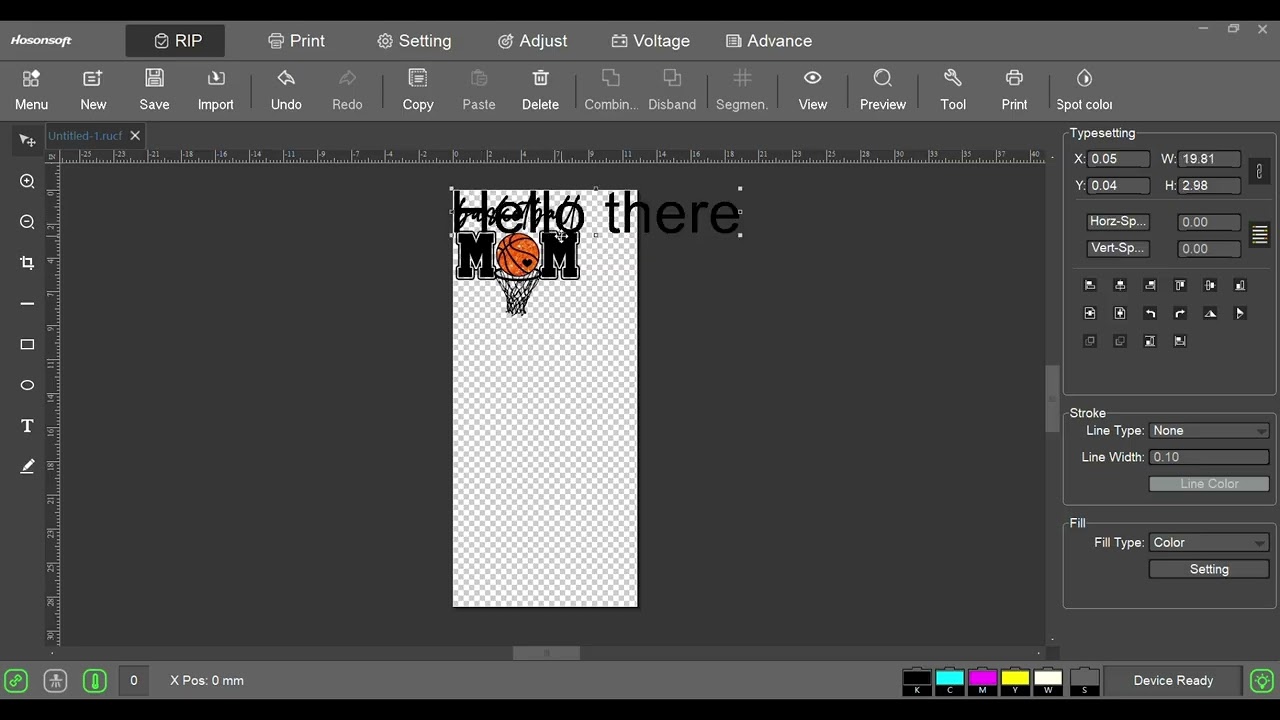Open the Line Type dropdown
The width and height of the screenshot is (1280, 720).
(x=1209, y=431)
